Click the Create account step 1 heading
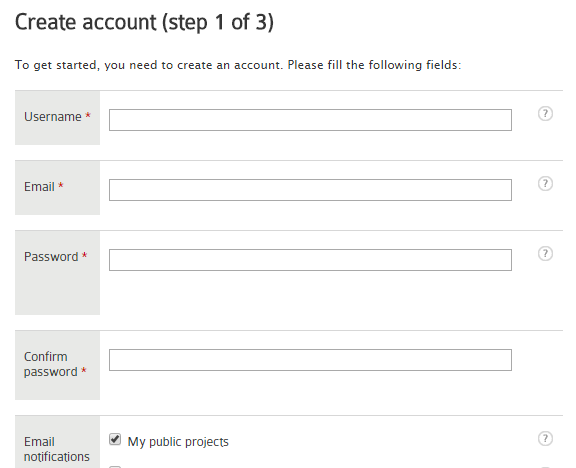 pyautogui.click(x=144, y=22)
